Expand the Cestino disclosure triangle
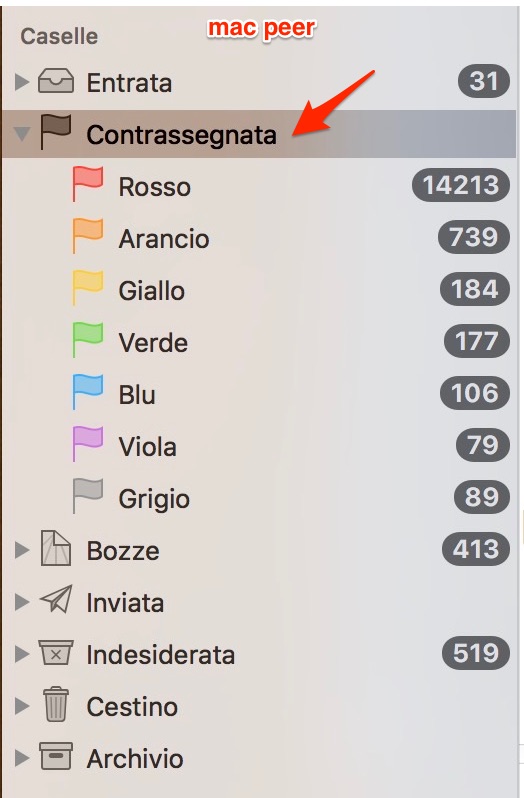This screenshot has height=798, width=524. [21, 706]
